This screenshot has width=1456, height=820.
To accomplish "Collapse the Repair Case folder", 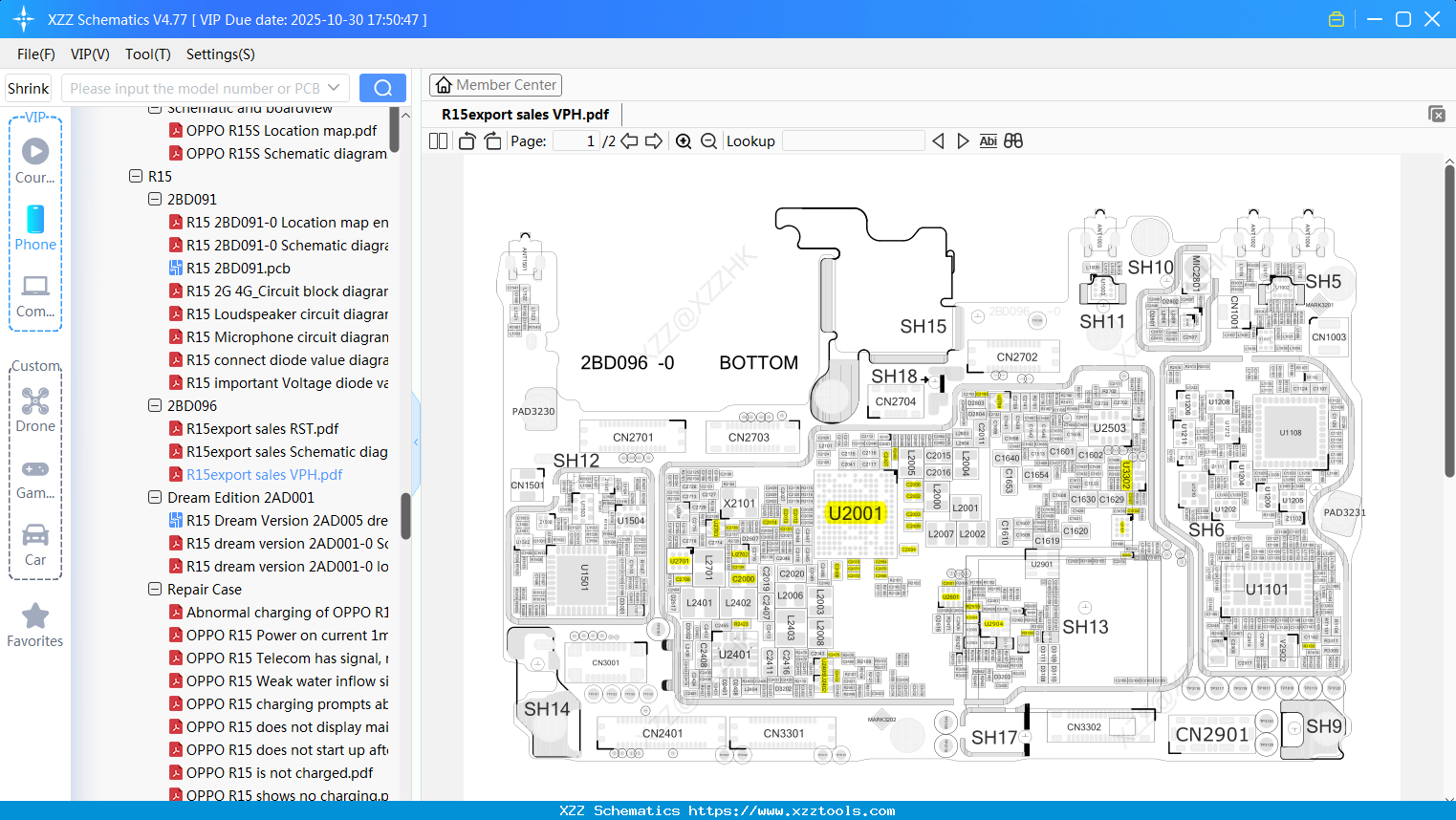I will 155,589.
